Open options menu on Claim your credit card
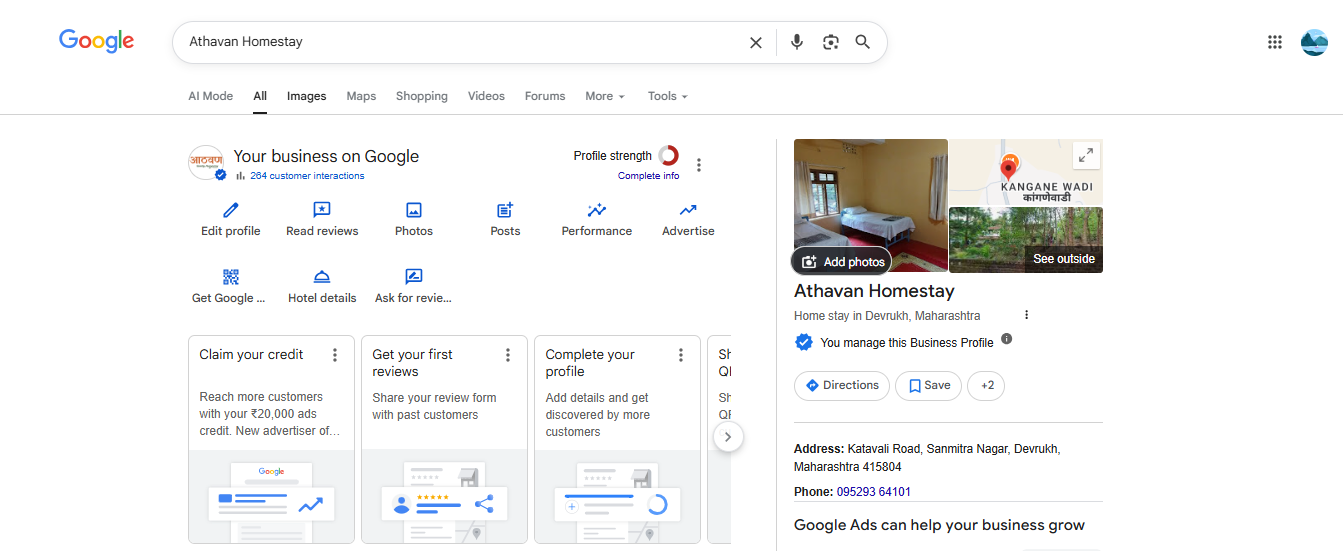Viewport: 1343px width, 551px height. click(335, 355)
